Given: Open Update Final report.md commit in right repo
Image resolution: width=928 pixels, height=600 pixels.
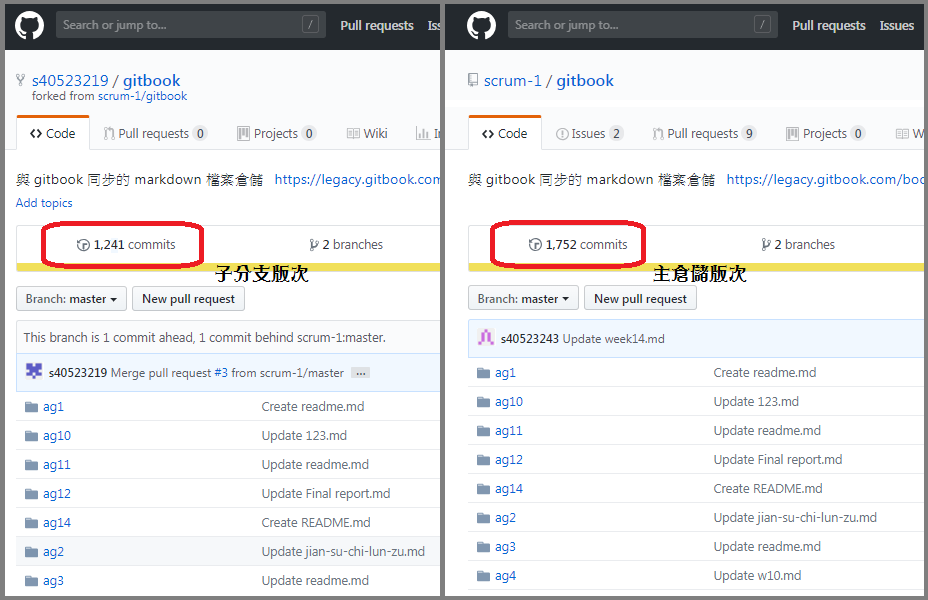Looking at the screenshot, I should pyautogui.click(x=778, y=460).
